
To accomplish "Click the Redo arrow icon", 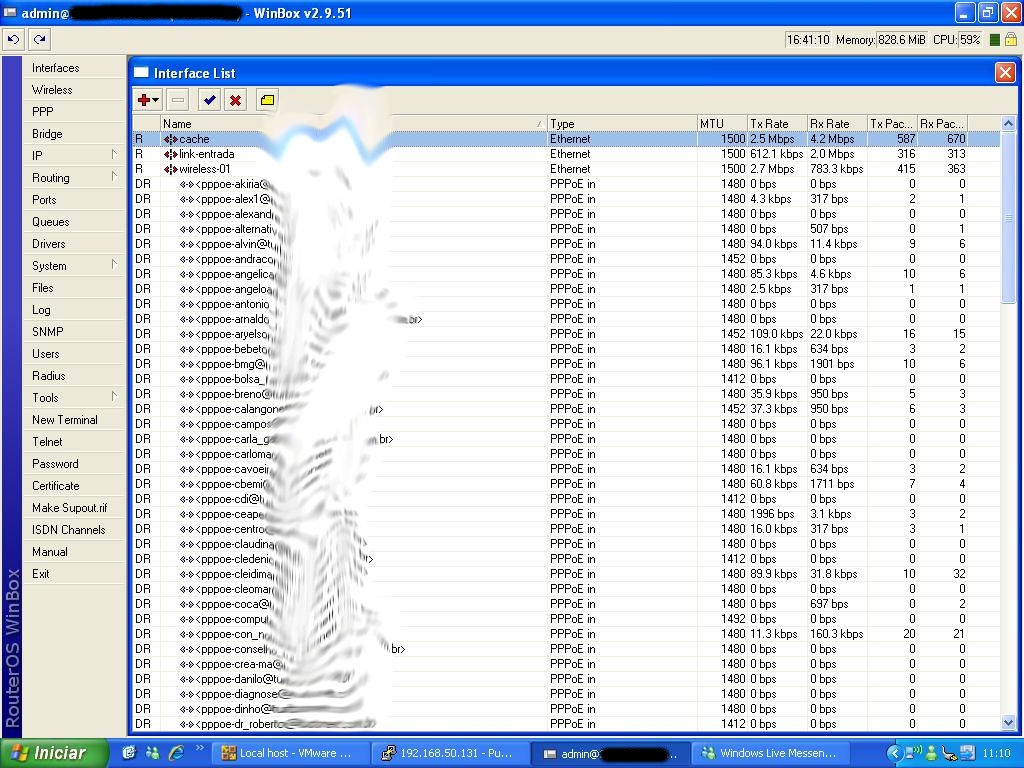I will pos(39,40).
